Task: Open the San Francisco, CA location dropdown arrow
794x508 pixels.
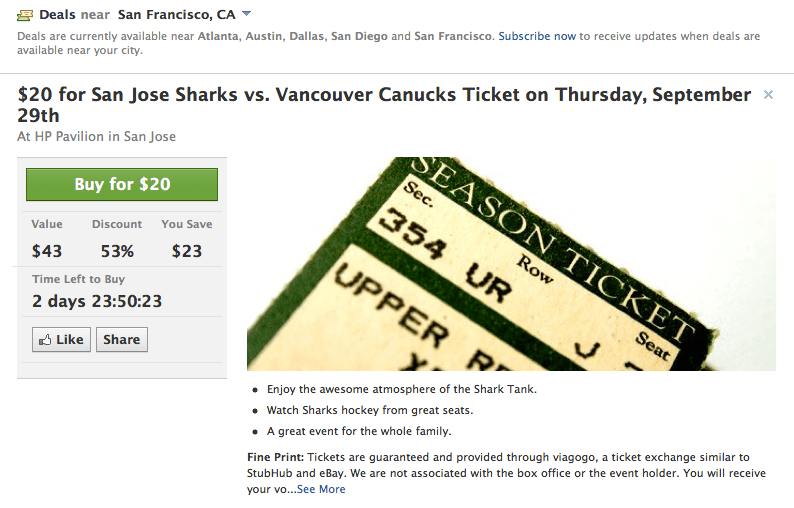Action: click(246, 15)
